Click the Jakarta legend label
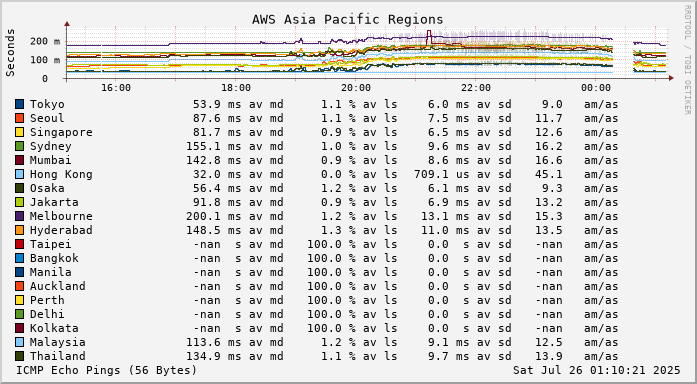Viewport: 697px width, 384px height. pyautogui.click(x=54, y=202)
